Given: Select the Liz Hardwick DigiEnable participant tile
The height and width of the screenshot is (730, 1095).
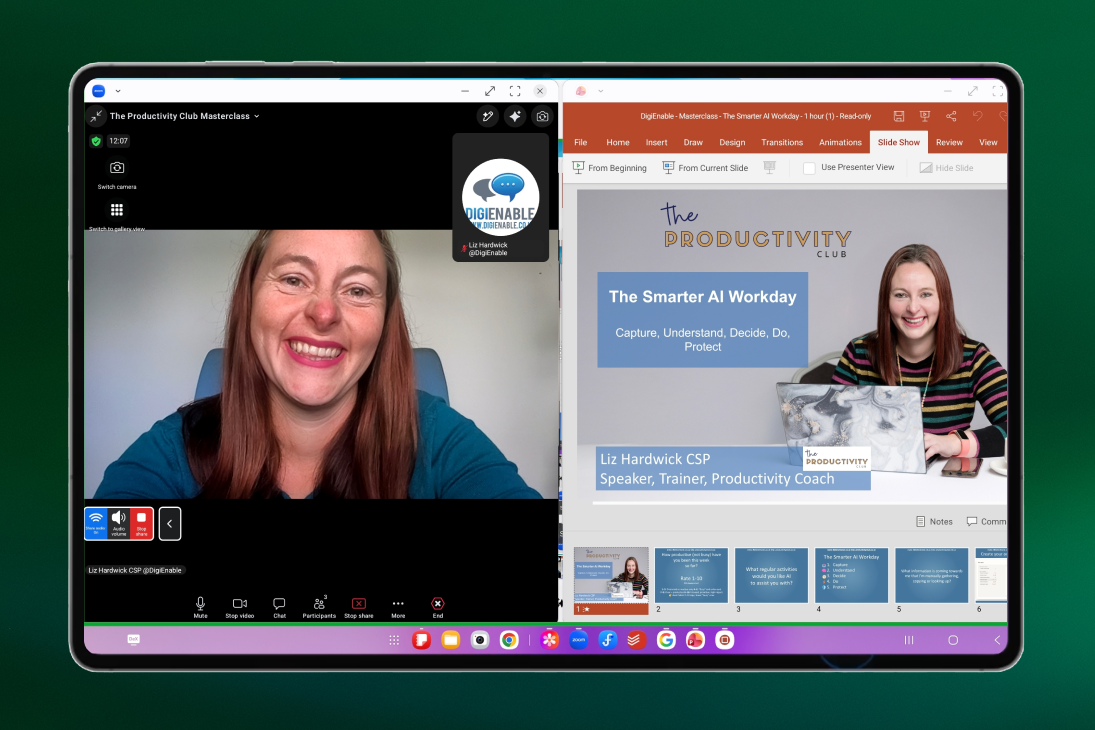Looking at the screenshot, I should 501,198.
